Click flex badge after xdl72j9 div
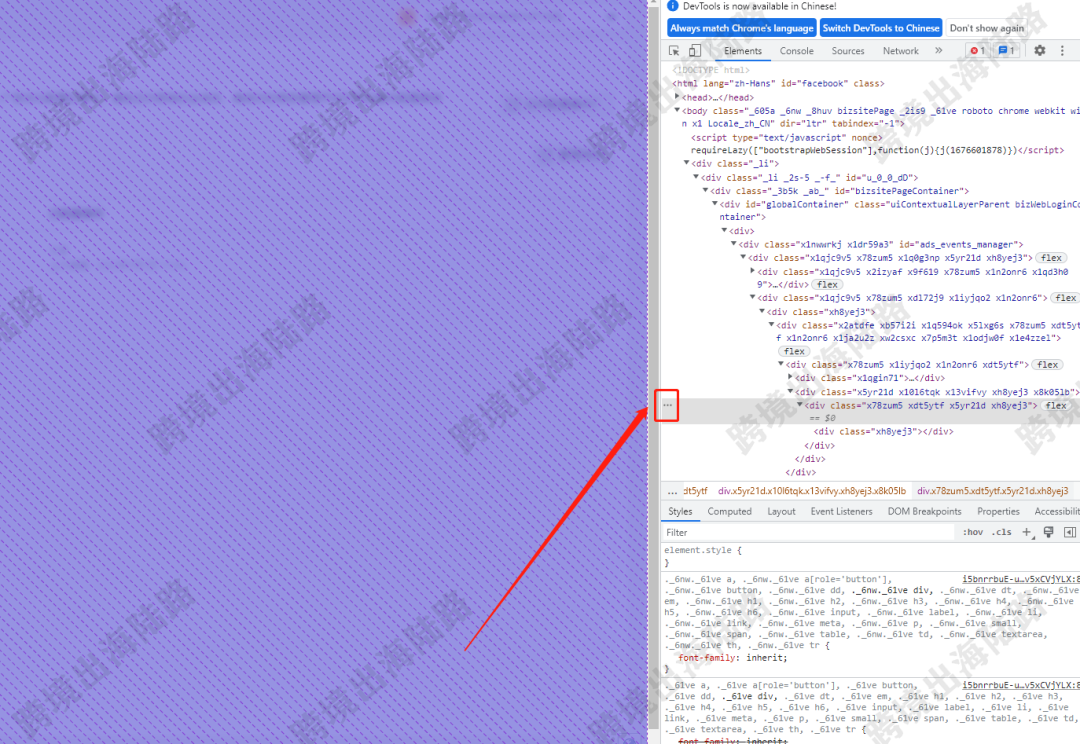The width and height of the screenshot is (1080, 744). click(x=1066, y=298)
